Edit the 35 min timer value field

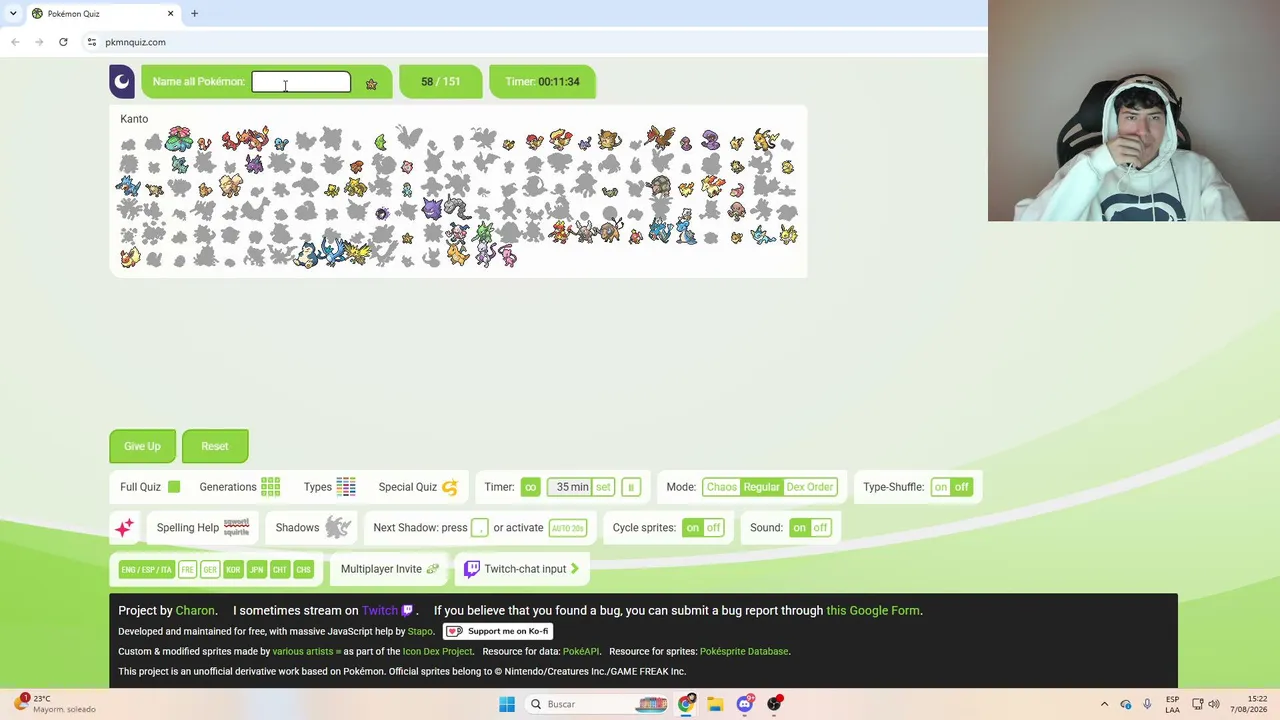(x=572, y=487)
